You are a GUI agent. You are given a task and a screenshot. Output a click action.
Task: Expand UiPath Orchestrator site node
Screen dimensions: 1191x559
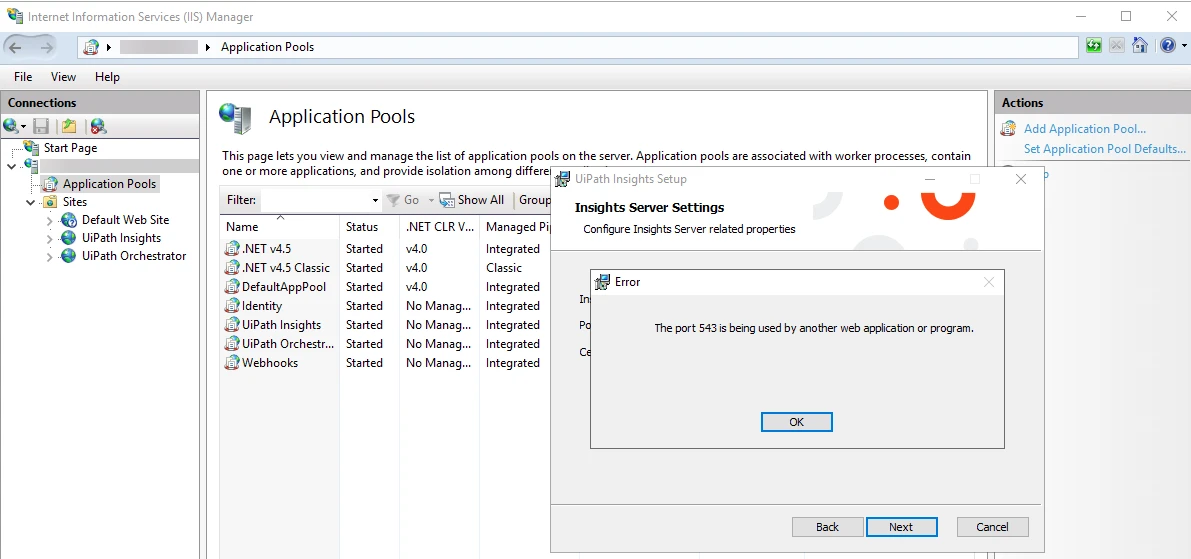[x=49, y=257]
